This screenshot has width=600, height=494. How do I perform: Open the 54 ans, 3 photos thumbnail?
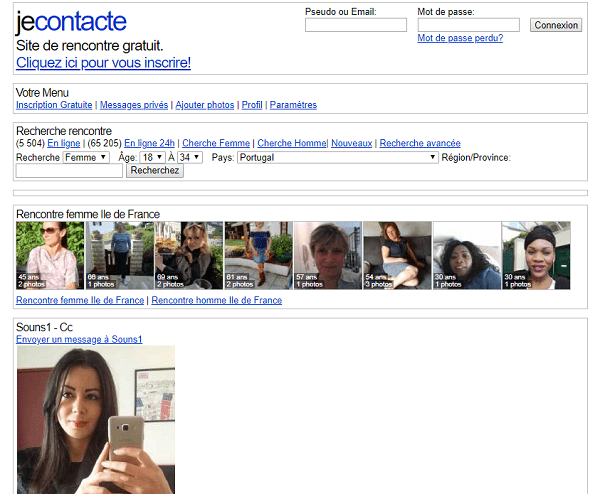(x=397, y=255)
